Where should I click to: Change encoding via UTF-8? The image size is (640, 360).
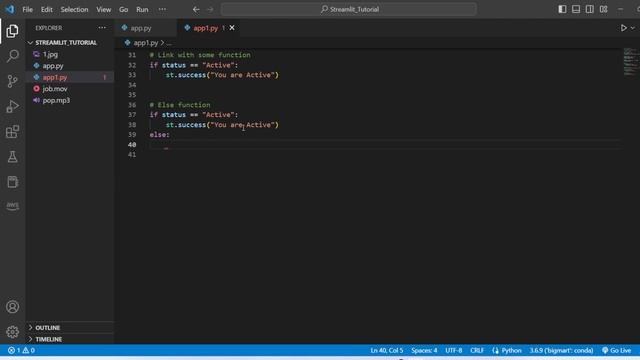click(x=453, y=350)
